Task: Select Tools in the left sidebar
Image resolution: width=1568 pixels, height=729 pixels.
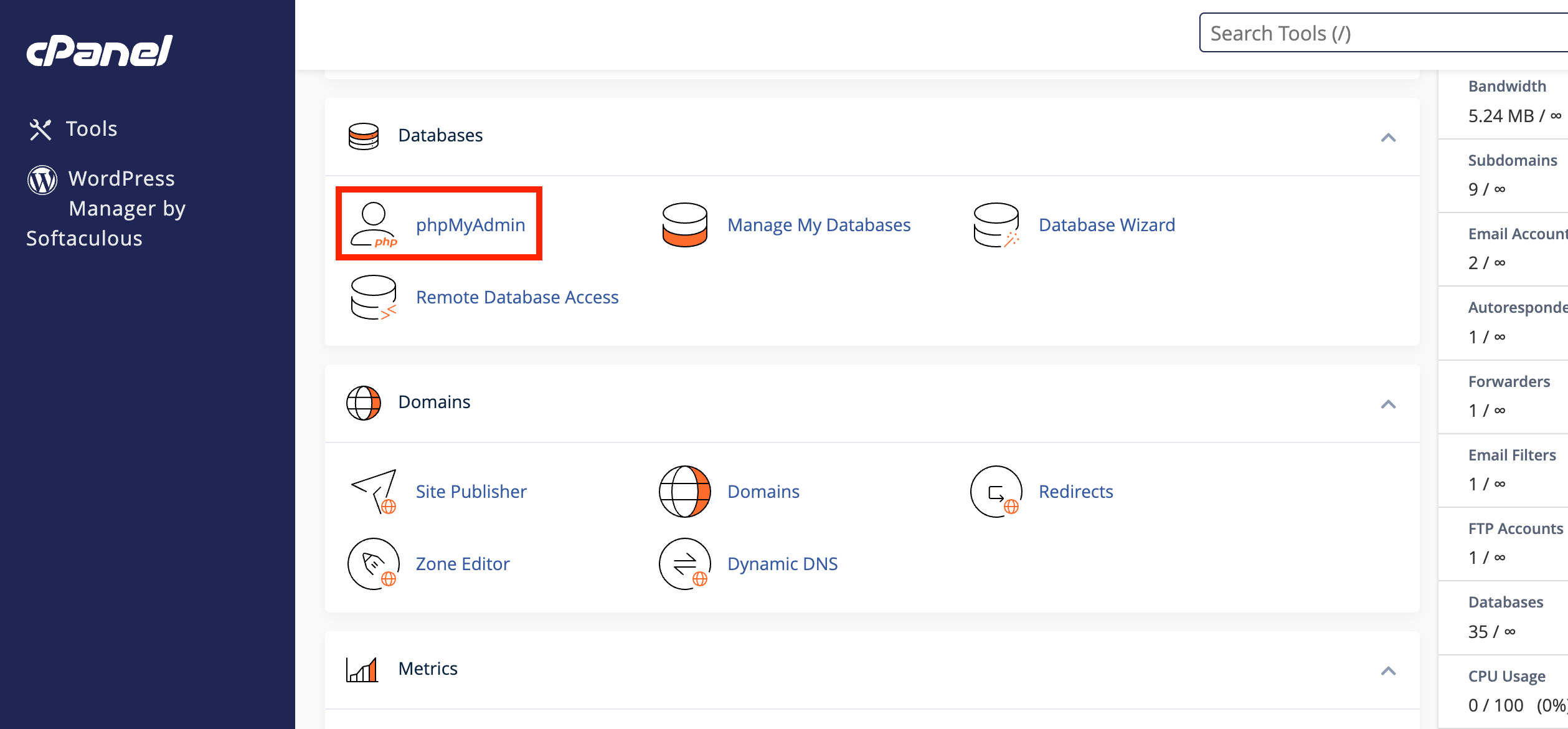Action: pos(91,128)
